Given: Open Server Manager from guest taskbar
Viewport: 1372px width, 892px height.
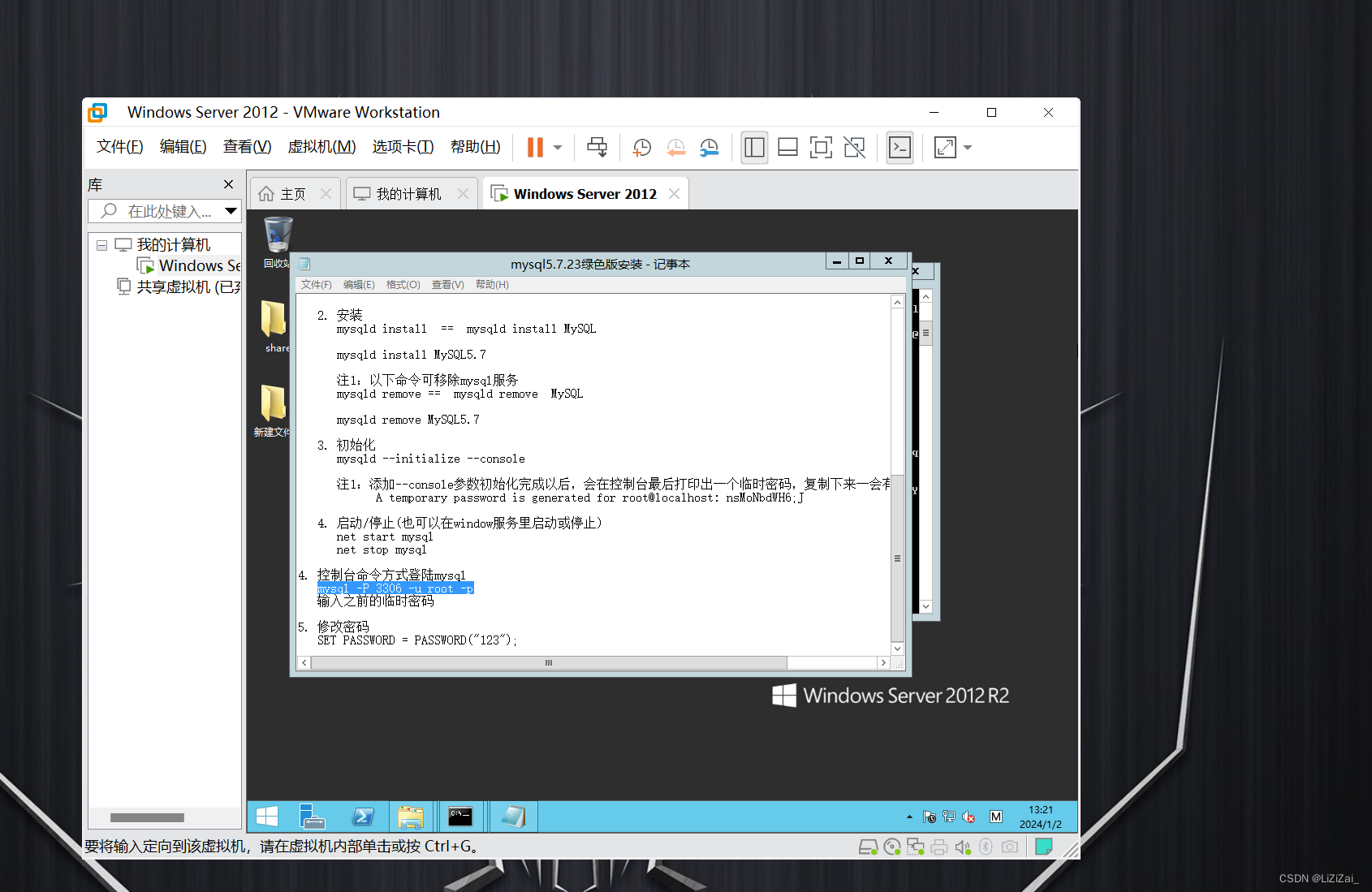Looking at the screenshot, I should (x=312, y=817).
